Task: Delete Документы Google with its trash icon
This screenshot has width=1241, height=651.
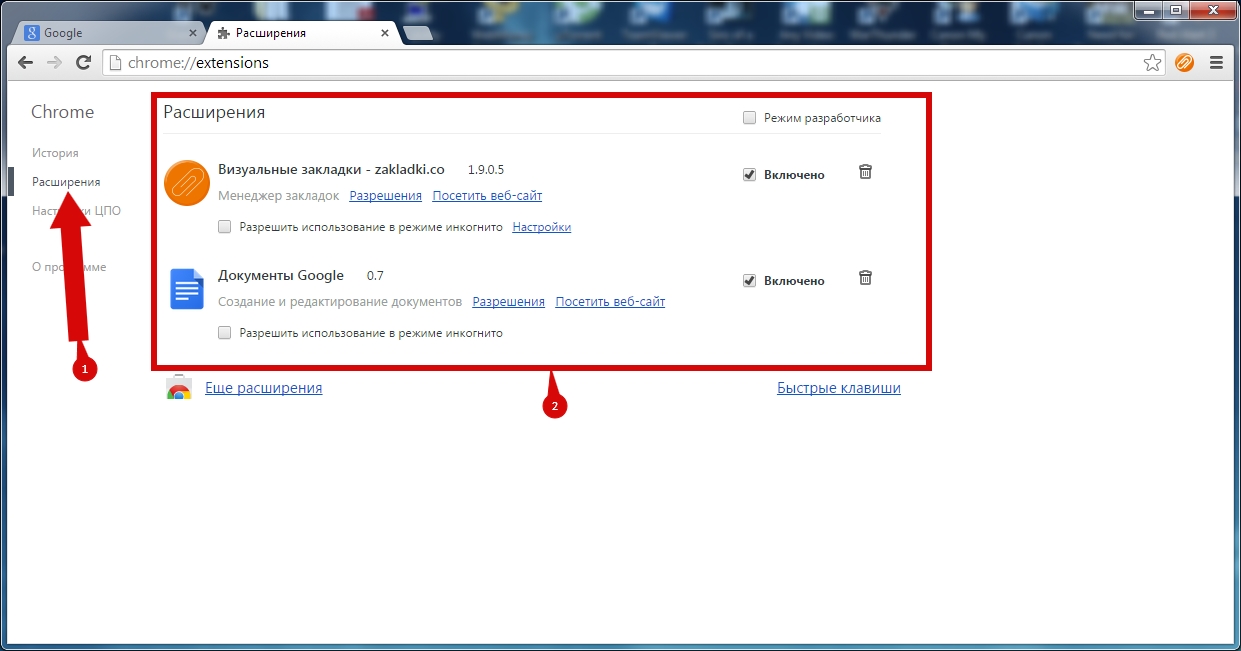Action: (x=866, y=278)
